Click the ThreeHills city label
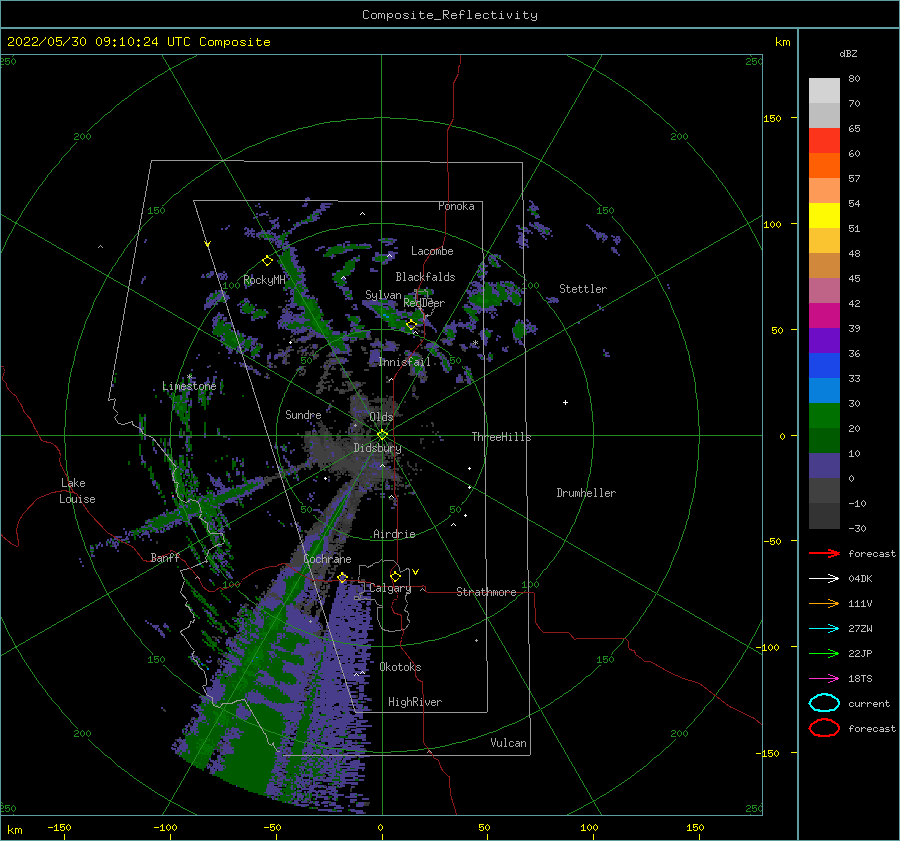 click(x=501, y=437)
